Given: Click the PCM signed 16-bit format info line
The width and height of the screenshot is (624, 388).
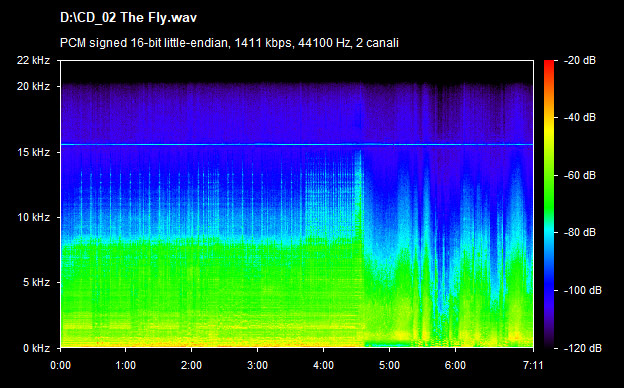Looking at the screenshot, I should point(229,43).
